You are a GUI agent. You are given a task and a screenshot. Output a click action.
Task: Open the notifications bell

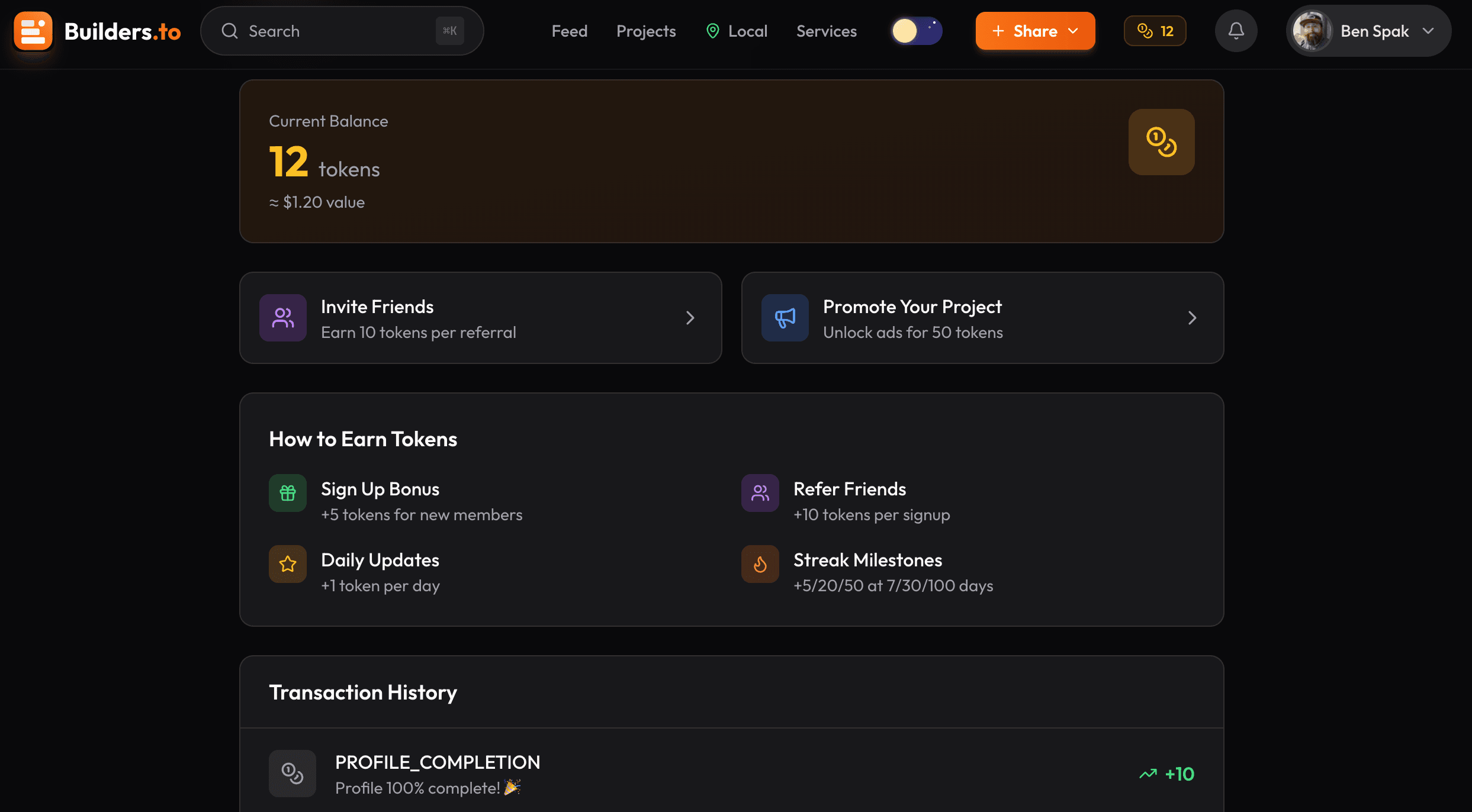pos(1236,31)
